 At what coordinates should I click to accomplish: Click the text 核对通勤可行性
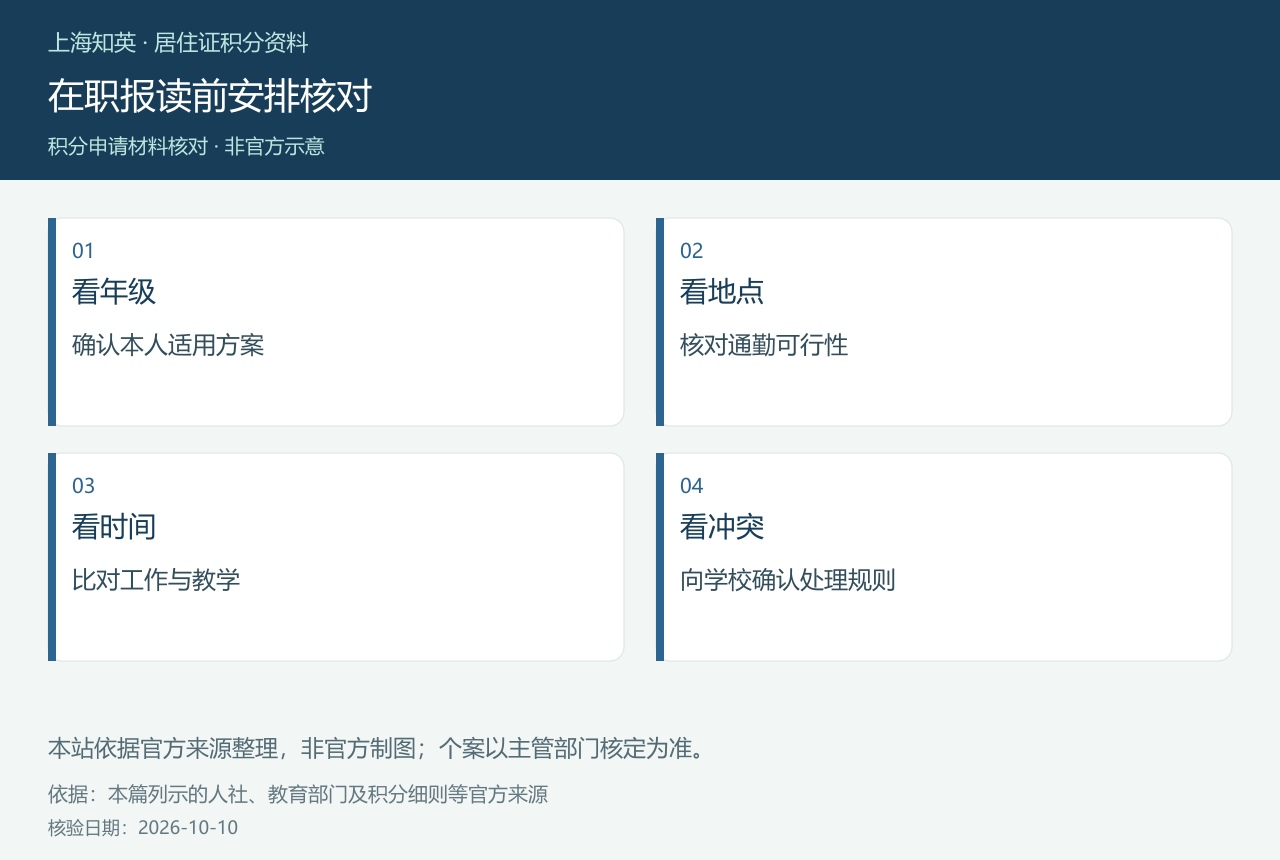pos(764,346)
